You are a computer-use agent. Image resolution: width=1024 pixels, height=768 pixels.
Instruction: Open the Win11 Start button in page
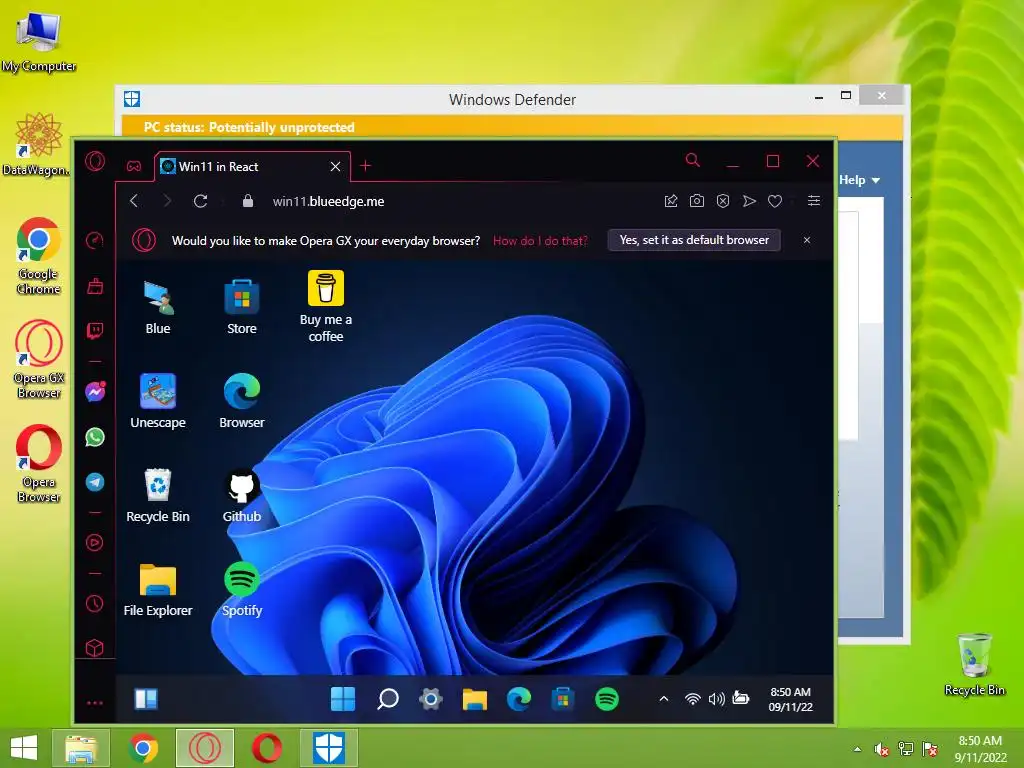point(343,699)
